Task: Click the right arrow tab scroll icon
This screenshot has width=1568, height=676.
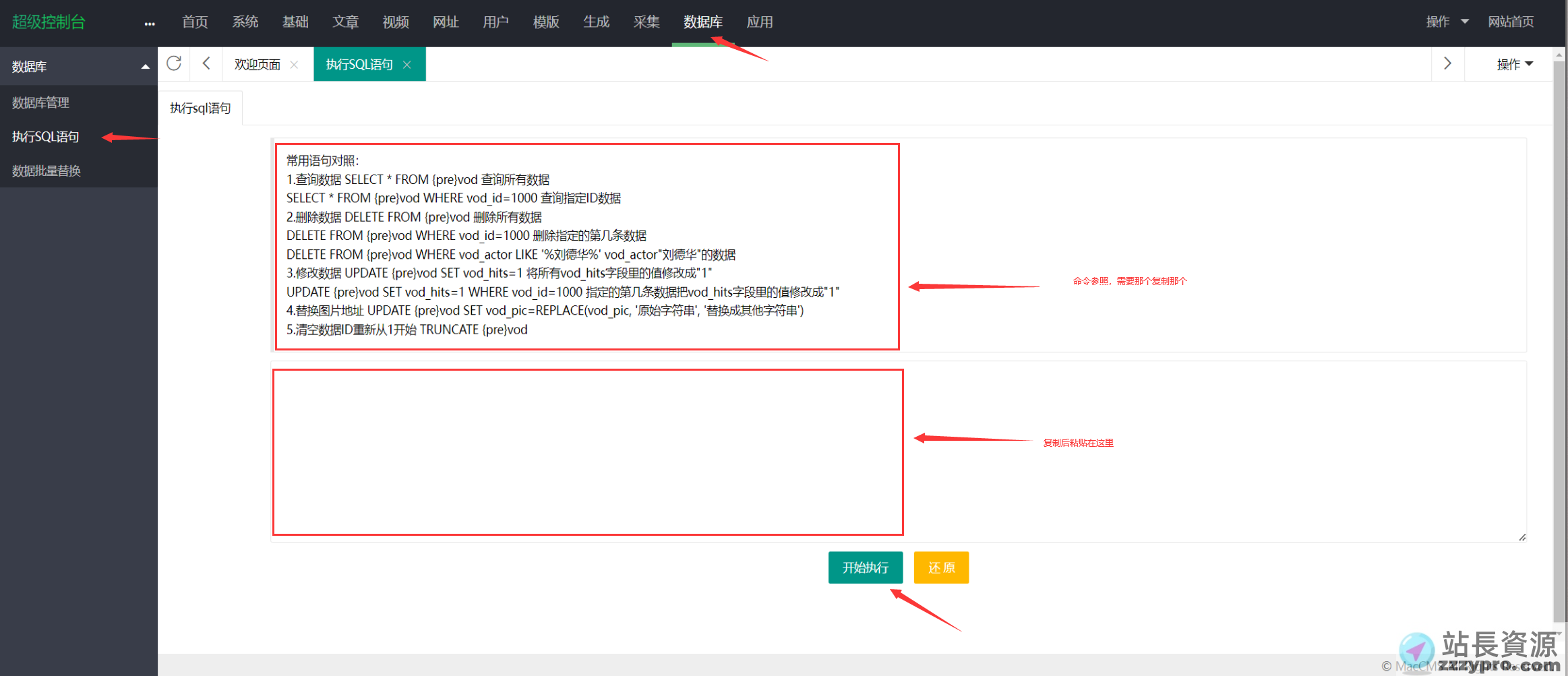Action: pos(1447,63)
